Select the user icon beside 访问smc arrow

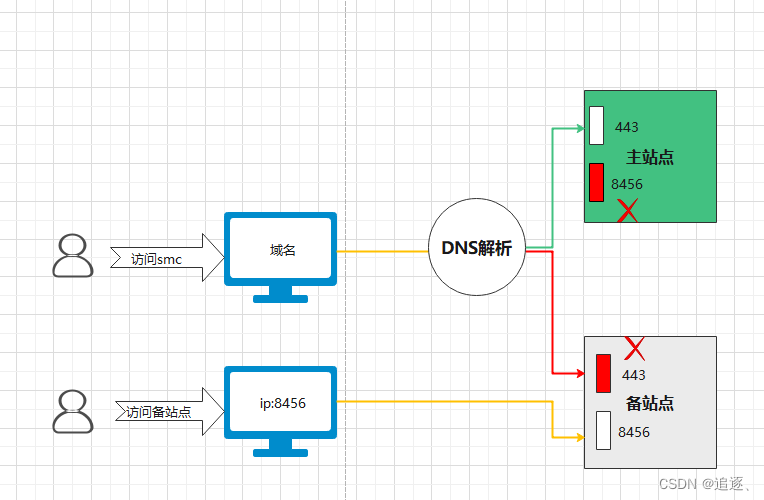pos(73,255)
